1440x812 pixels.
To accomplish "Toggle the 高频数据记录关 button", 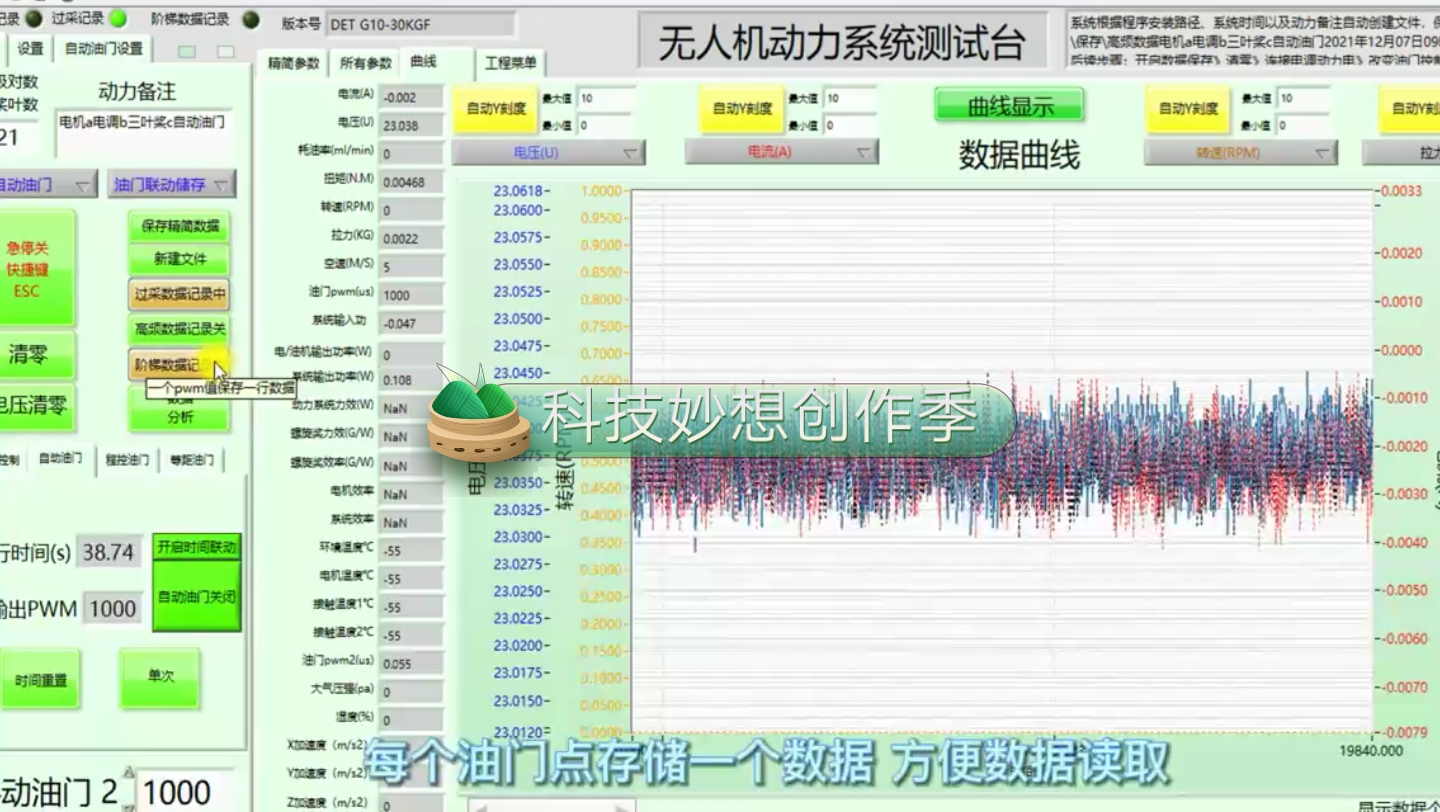I will (180, 328).
